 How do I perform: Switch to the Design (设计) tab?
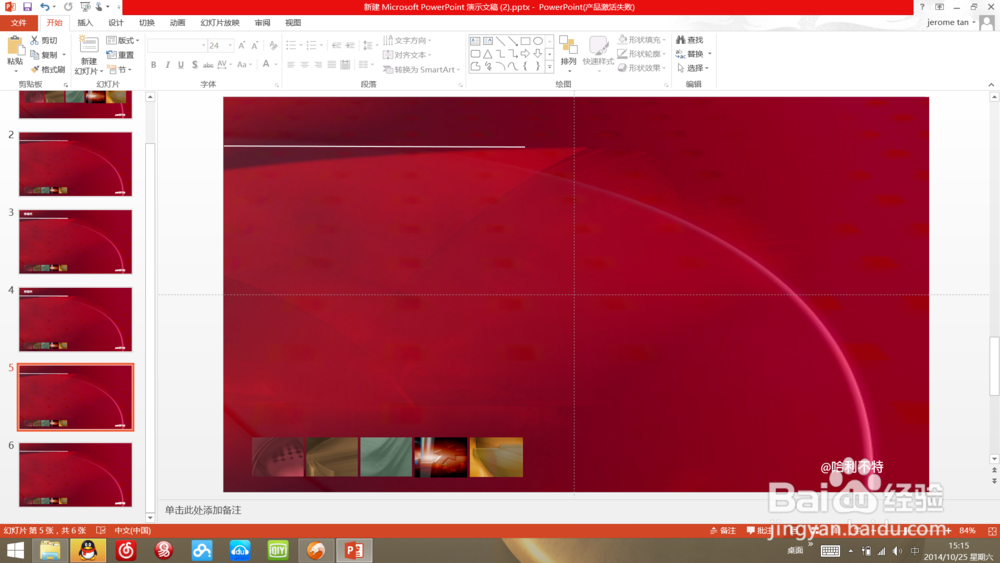point(115,22)
